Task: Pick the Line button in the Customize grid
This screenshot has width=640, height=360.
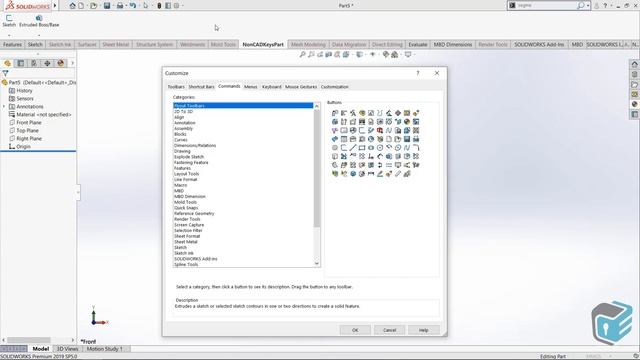Action: point(353,148)
